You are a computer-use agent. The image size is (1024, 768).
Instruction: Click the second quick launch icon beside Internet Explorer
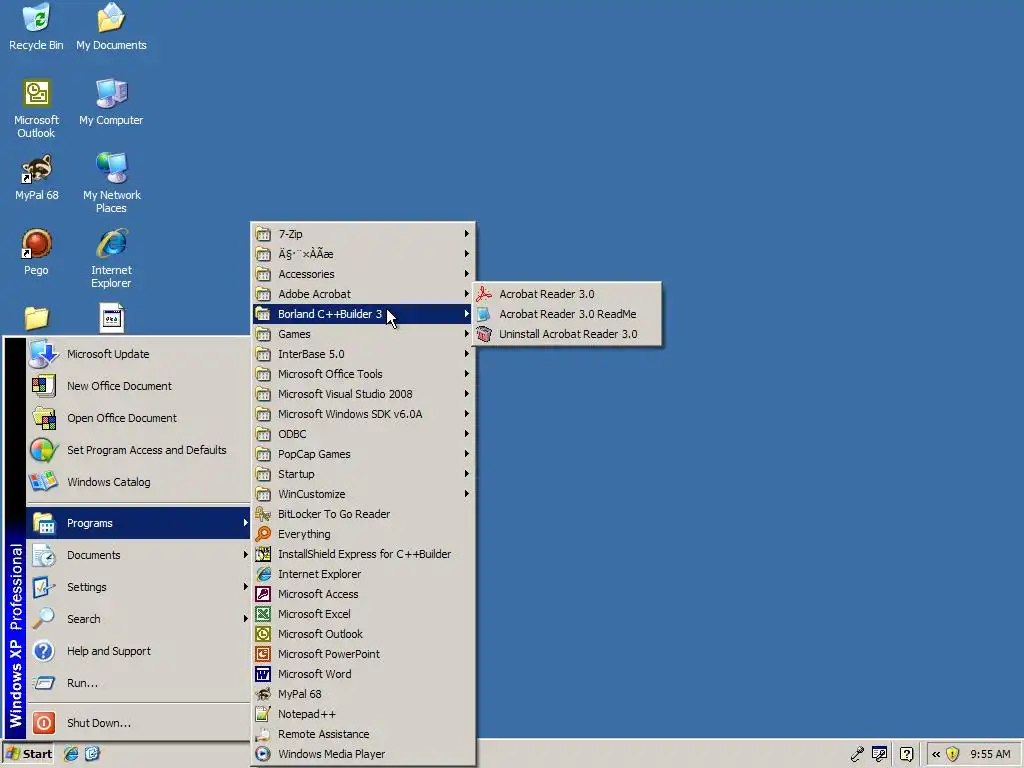point(92,754)
